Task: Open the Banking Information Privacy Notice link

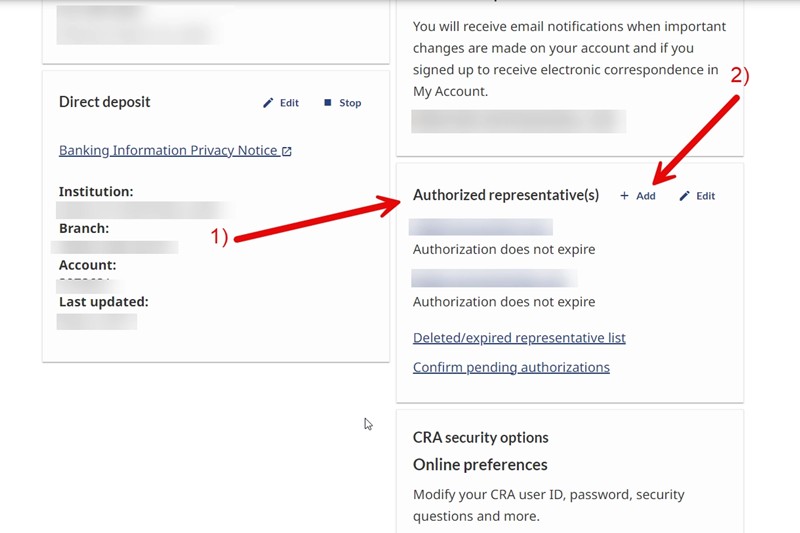Action: (x=168, y=151)
